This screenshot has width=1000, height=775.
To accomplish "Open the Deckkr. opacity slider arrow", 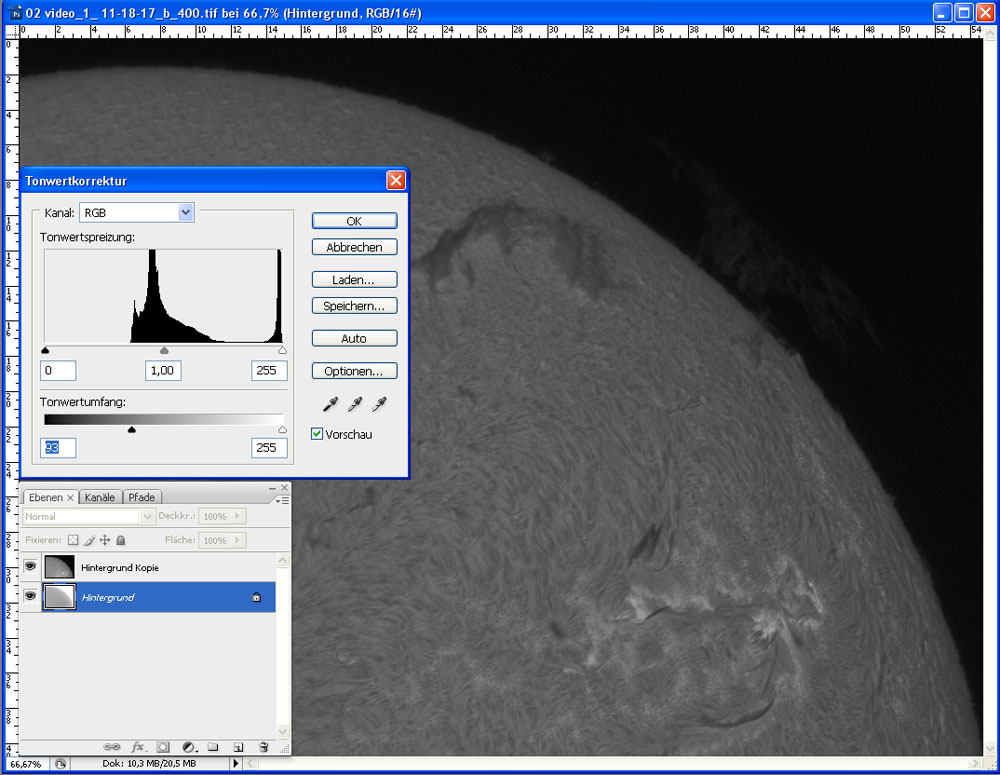I will (x=237, y=516).
